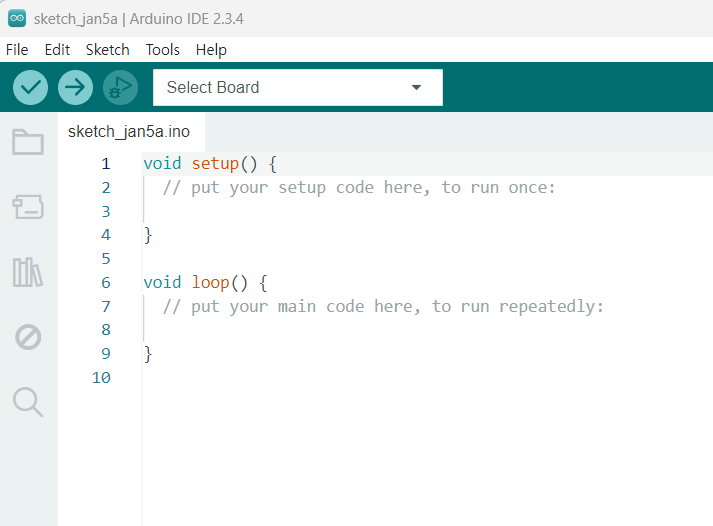Click line number 6 in gutter
713x526 pixels.
coord(106,283)
